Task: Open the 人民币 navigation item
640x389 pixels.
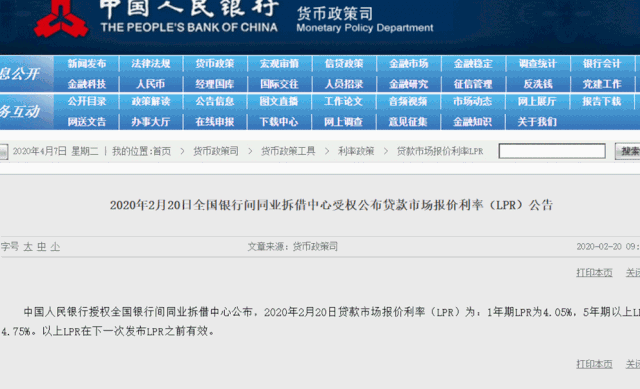Action: (x=151, y=84)
